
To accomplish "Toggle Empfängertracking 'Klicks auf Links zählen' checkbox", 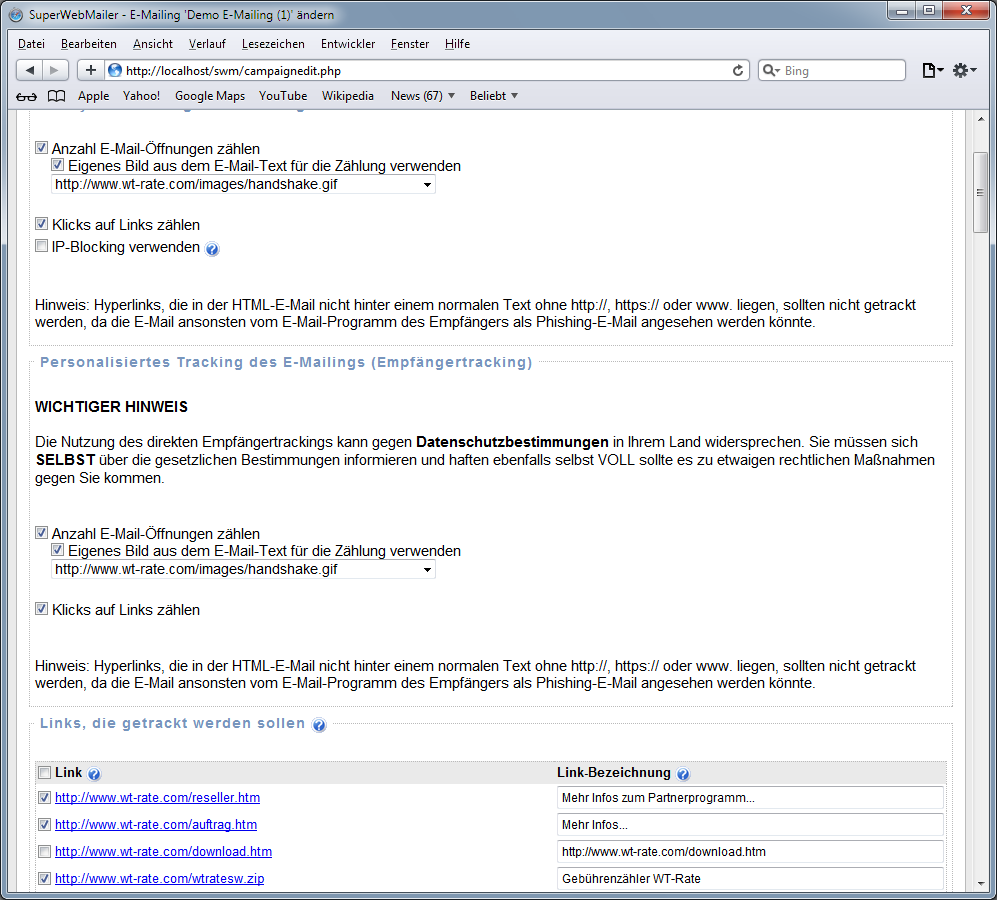I will (x=41, y=608).
